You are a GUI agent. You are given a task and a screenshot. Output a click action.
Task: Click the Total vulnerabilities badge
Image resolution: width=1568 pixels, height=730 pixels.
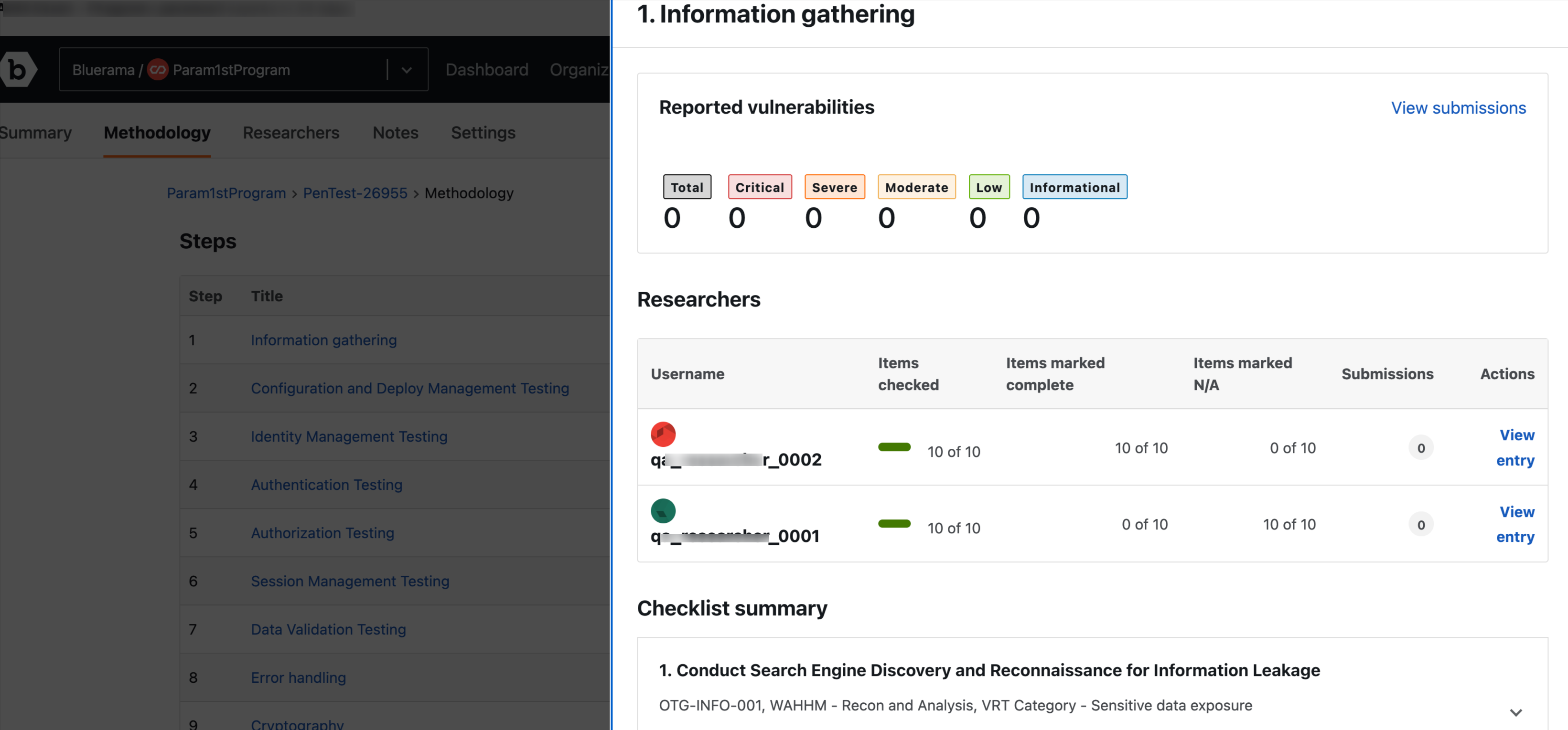coord(687,187)
